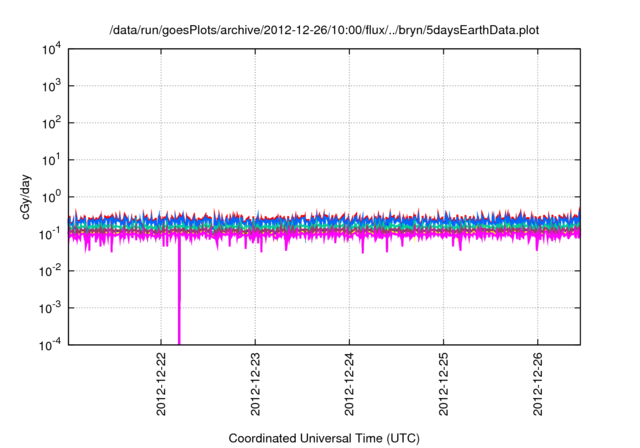Click the plot title file path
Viewport: 640px width, 448px height.
[324, 30]
